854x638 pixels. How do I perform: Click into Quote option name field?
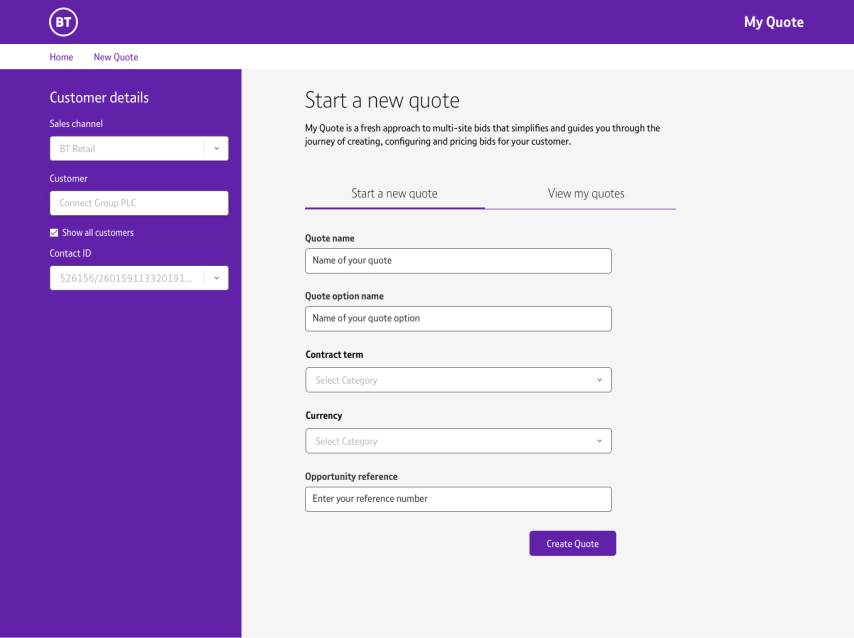458,319
